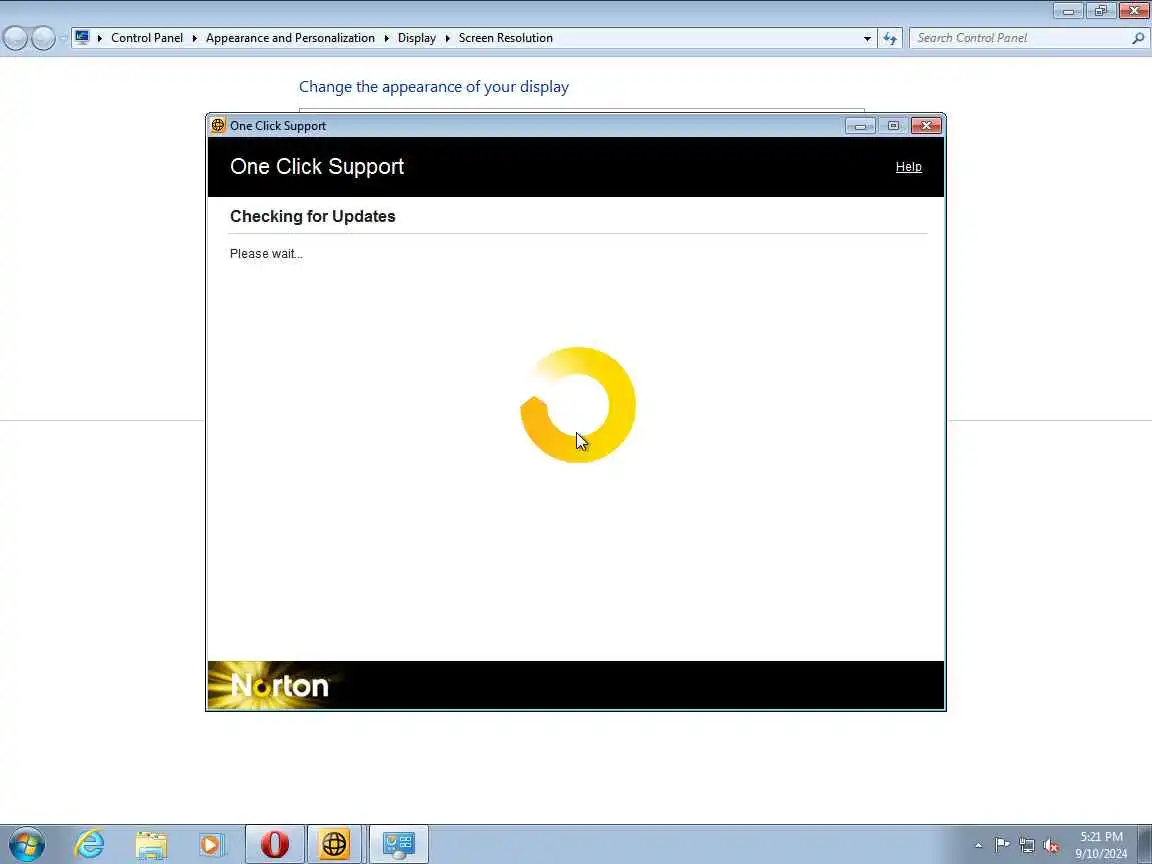Click the Norton globe icon in title bar
The image size is (1152, 864).
coord(218,125)
